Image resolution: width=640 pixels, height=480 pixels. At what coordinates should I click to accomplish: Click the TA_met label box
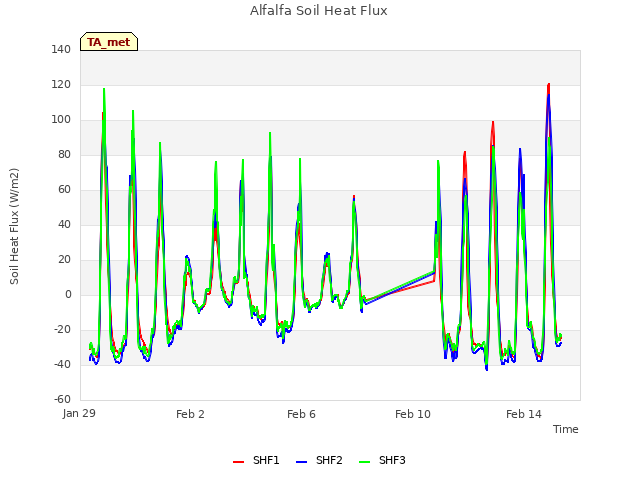[x=109, y=42]
